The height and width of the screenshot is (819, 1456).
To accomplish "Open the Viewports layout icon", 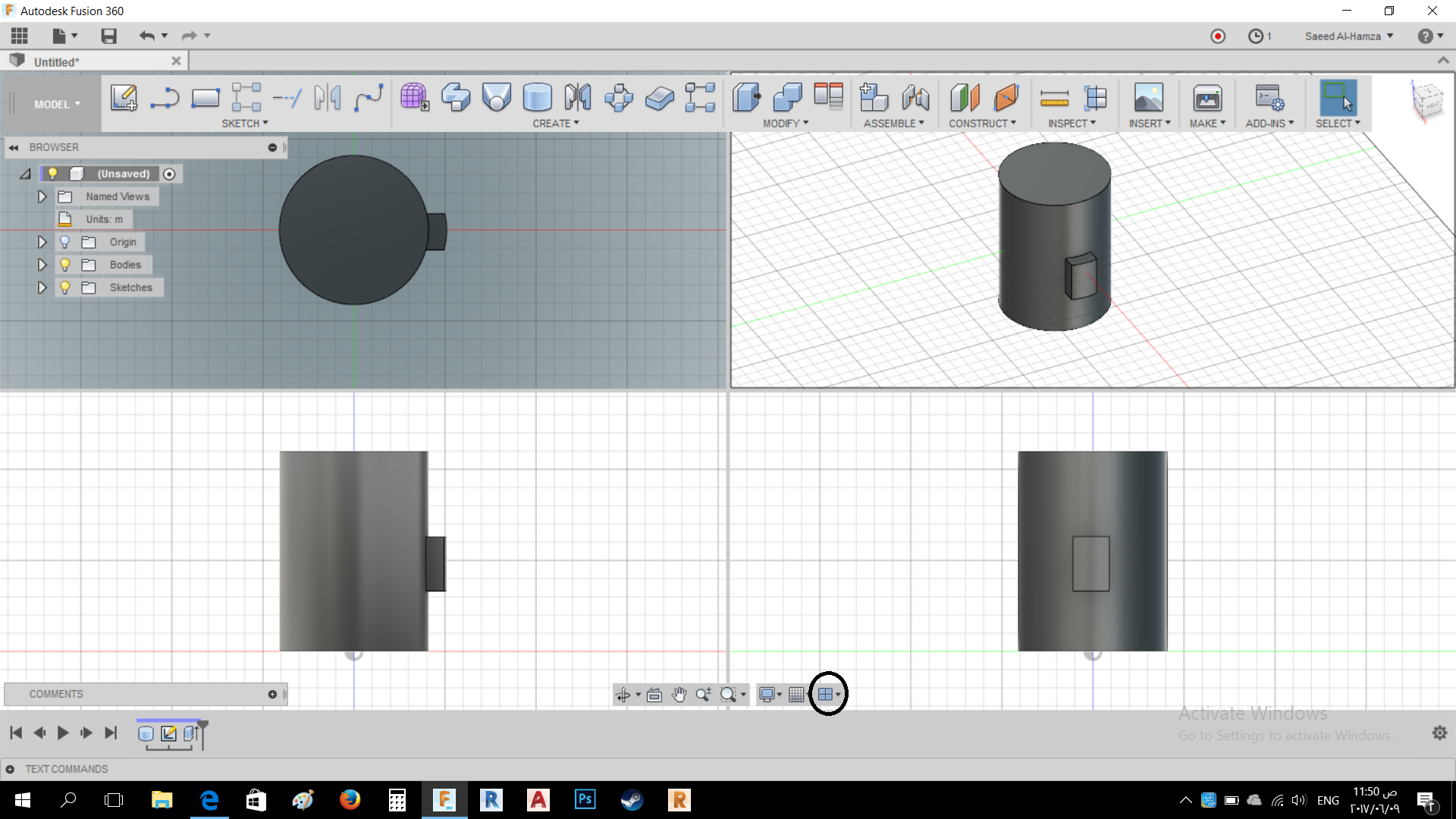I will [825, 695].
